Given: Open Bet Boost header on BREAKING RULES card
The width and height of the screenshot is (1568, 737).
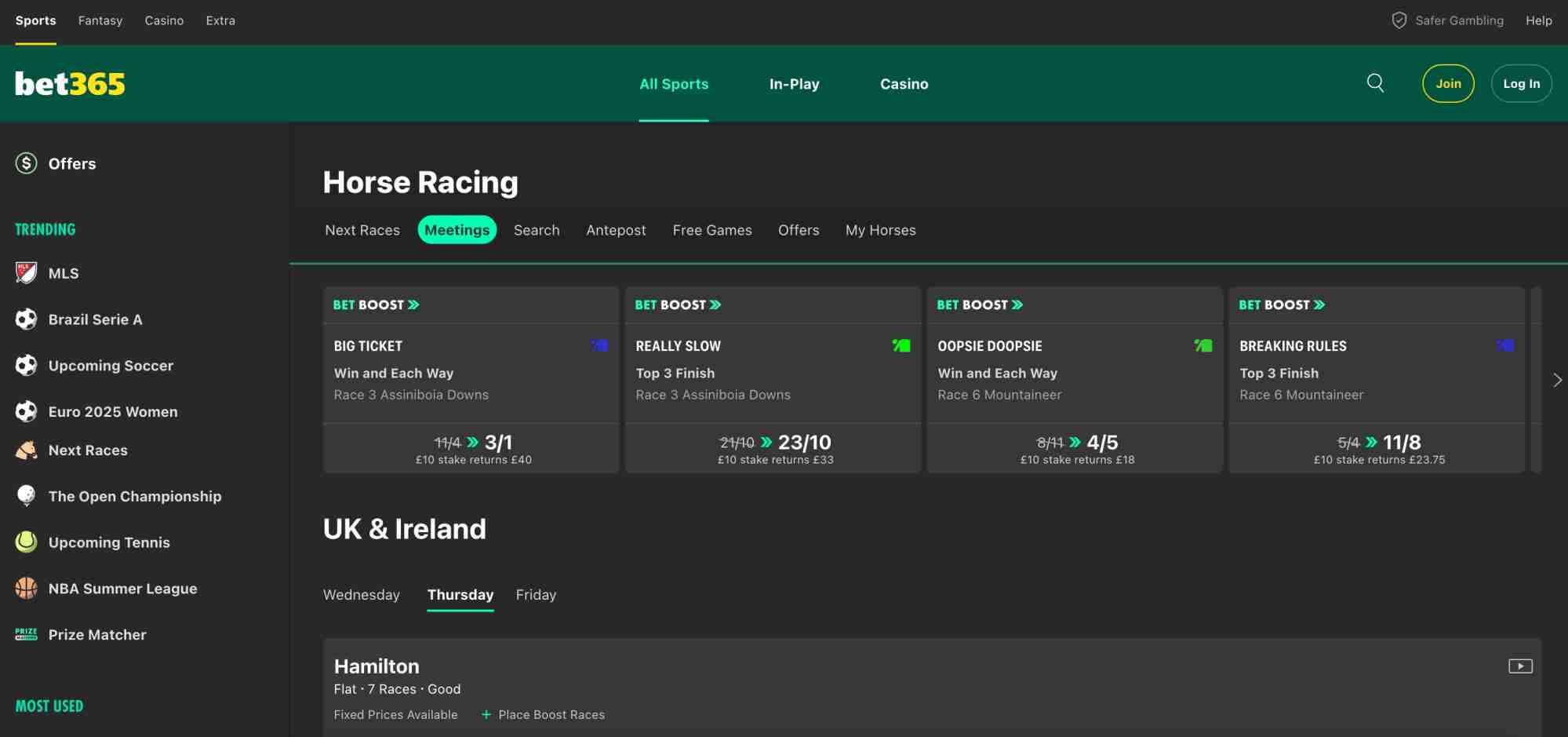Looking at the screenshot, I should (1282, 305).
